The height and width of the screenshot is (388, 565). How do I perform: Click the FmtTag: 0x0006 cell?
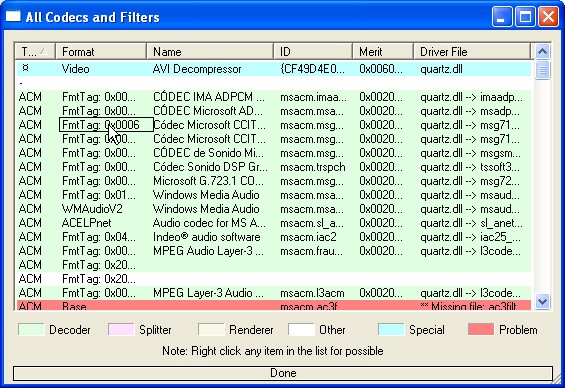[106, 125]
